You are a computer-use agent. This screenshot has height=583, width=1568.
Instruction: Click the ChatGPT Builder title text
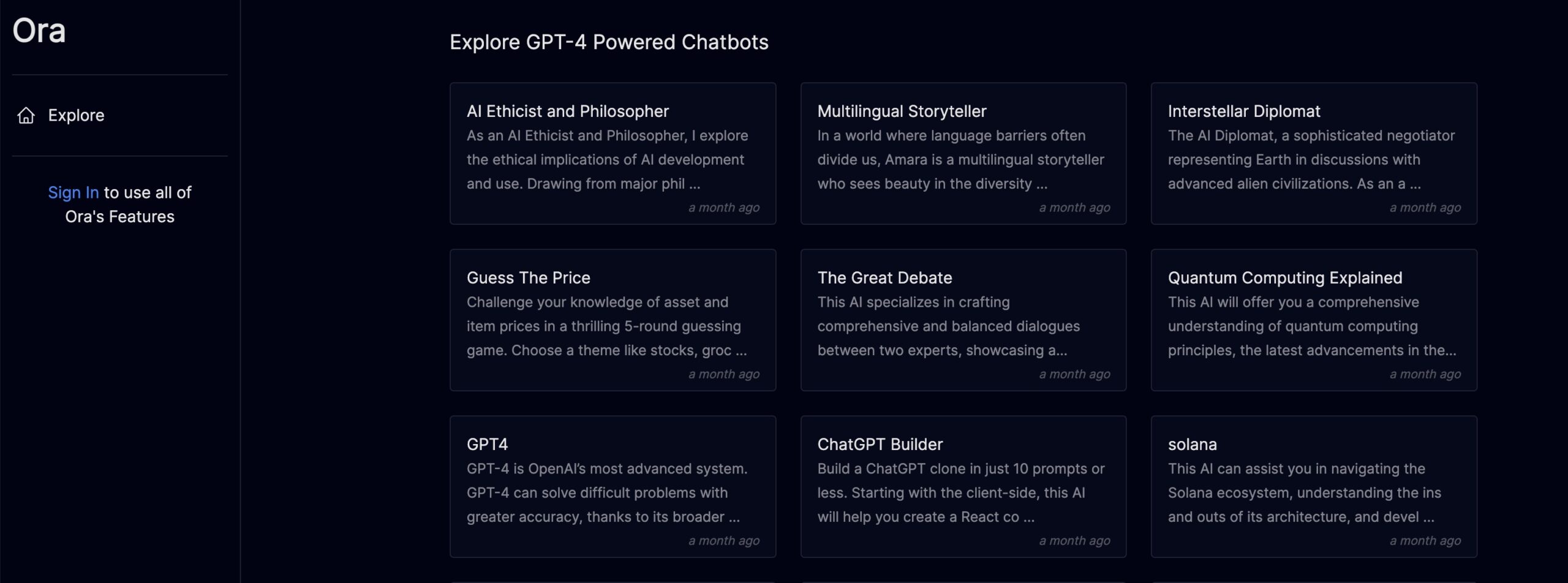click(880, 444)
